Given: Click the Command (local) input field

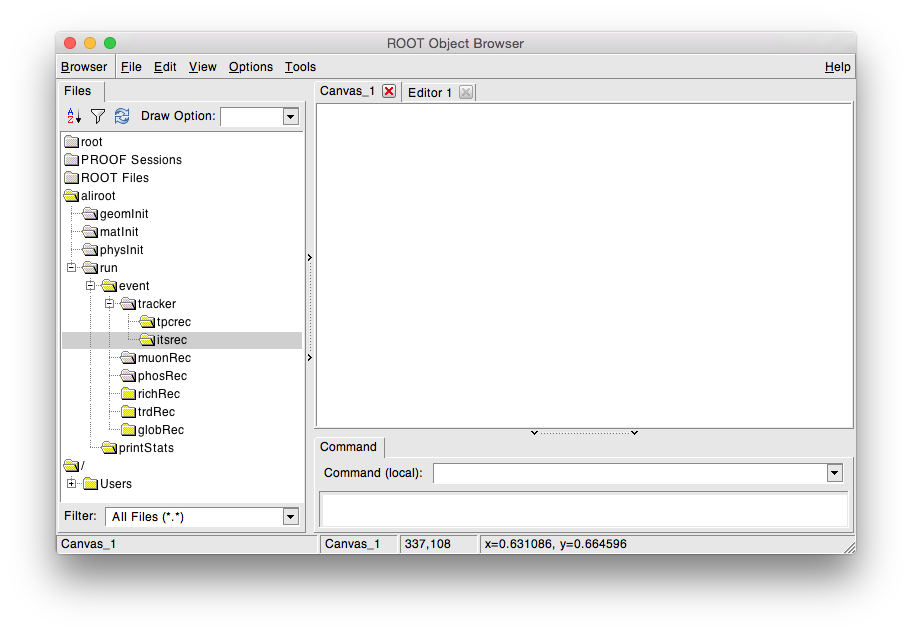Looking at the screenshot, I should coord(630,473).
